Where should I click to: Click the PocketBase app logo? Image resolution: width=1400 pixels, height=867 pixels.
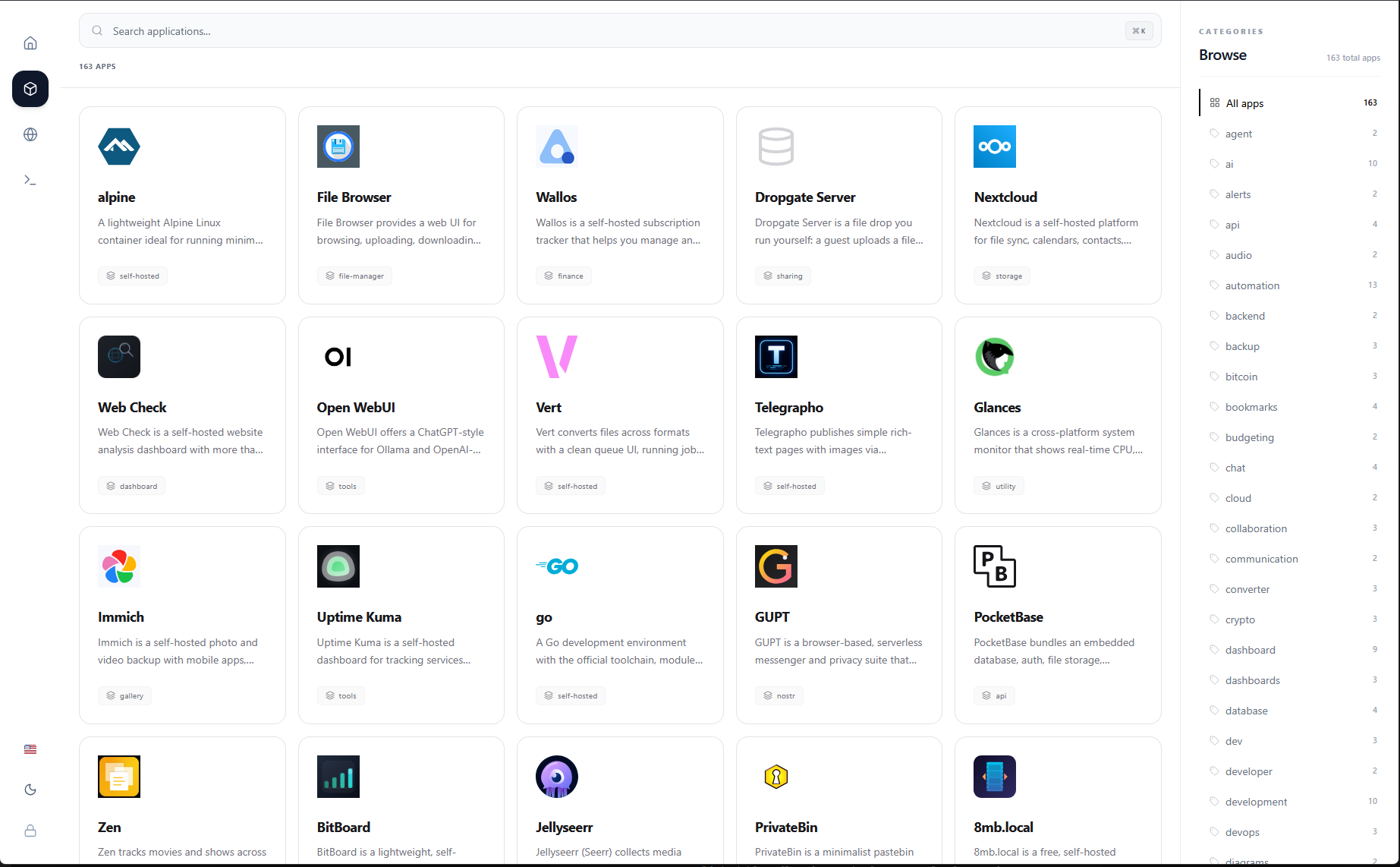(x=995, y=566)
